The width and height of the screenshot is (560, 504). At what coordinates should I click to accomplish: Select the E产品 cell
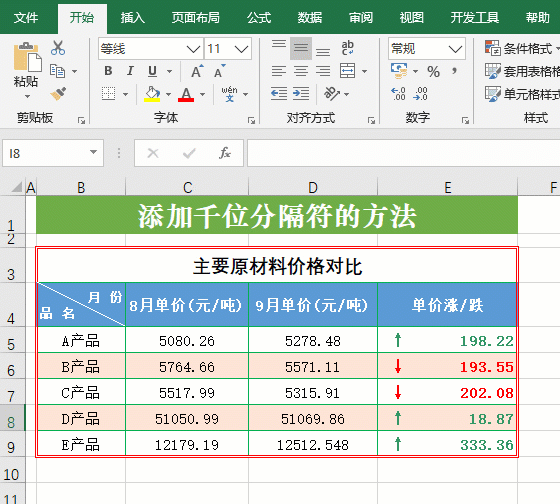[81, 445]
